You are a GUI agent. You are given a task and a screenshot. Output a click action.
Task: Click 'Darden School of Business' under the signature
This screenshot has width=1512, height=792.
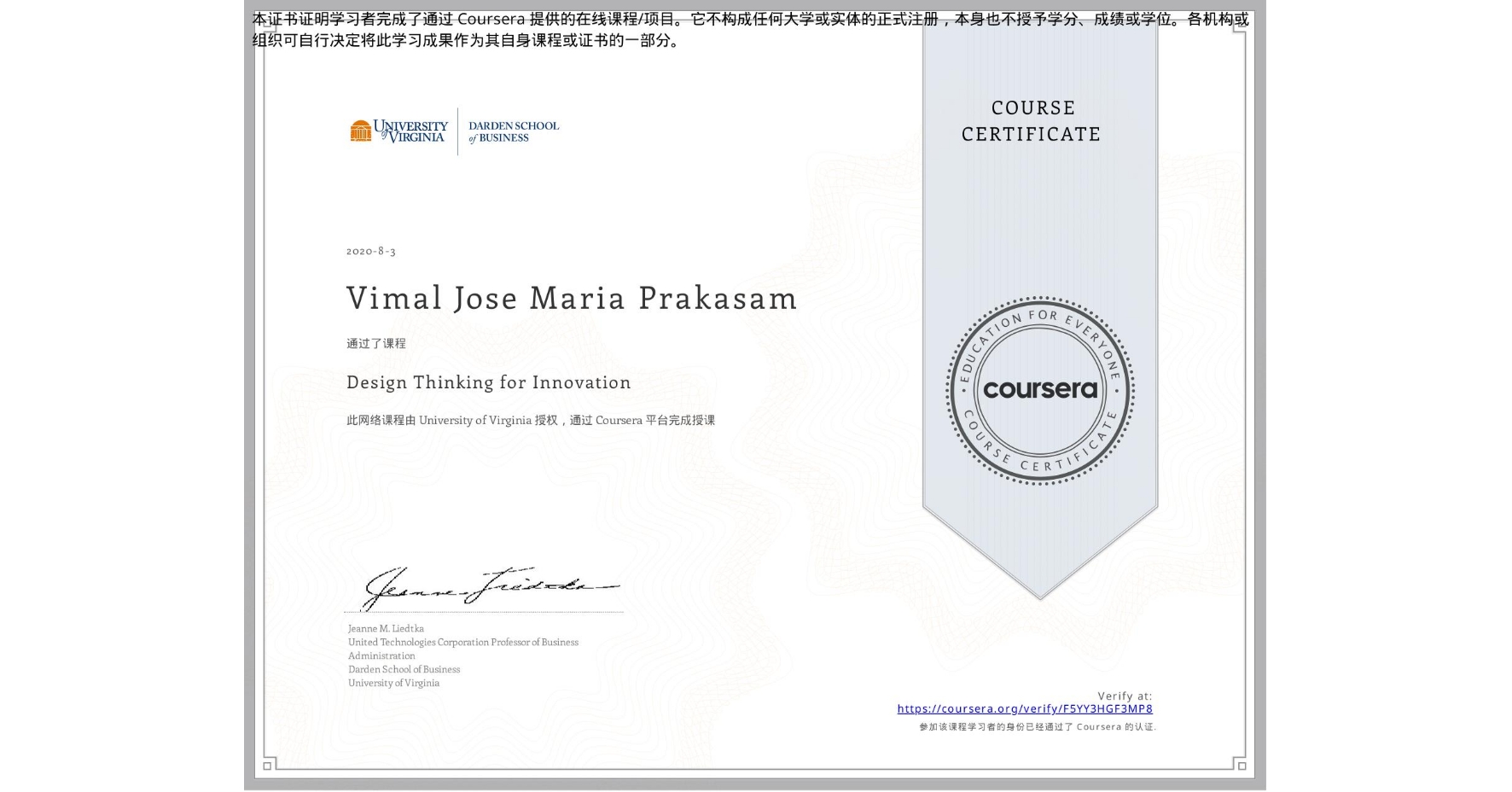404,669
